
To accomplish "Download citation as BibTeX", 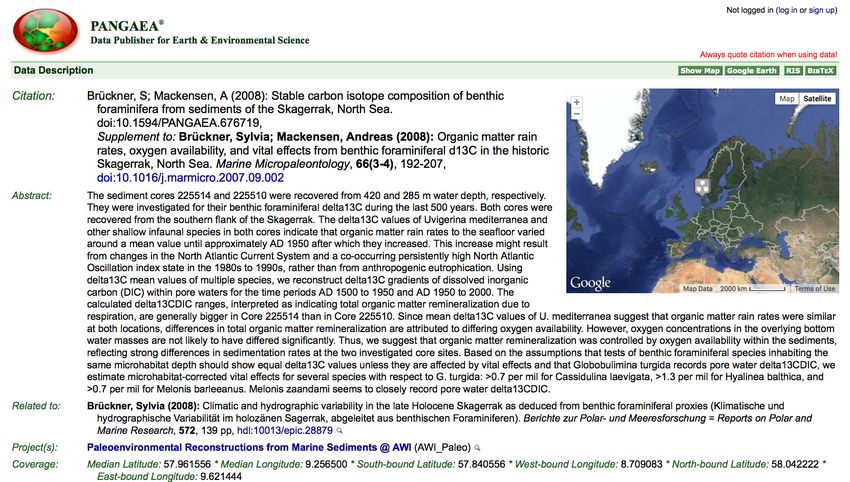I will click(820, 70).
